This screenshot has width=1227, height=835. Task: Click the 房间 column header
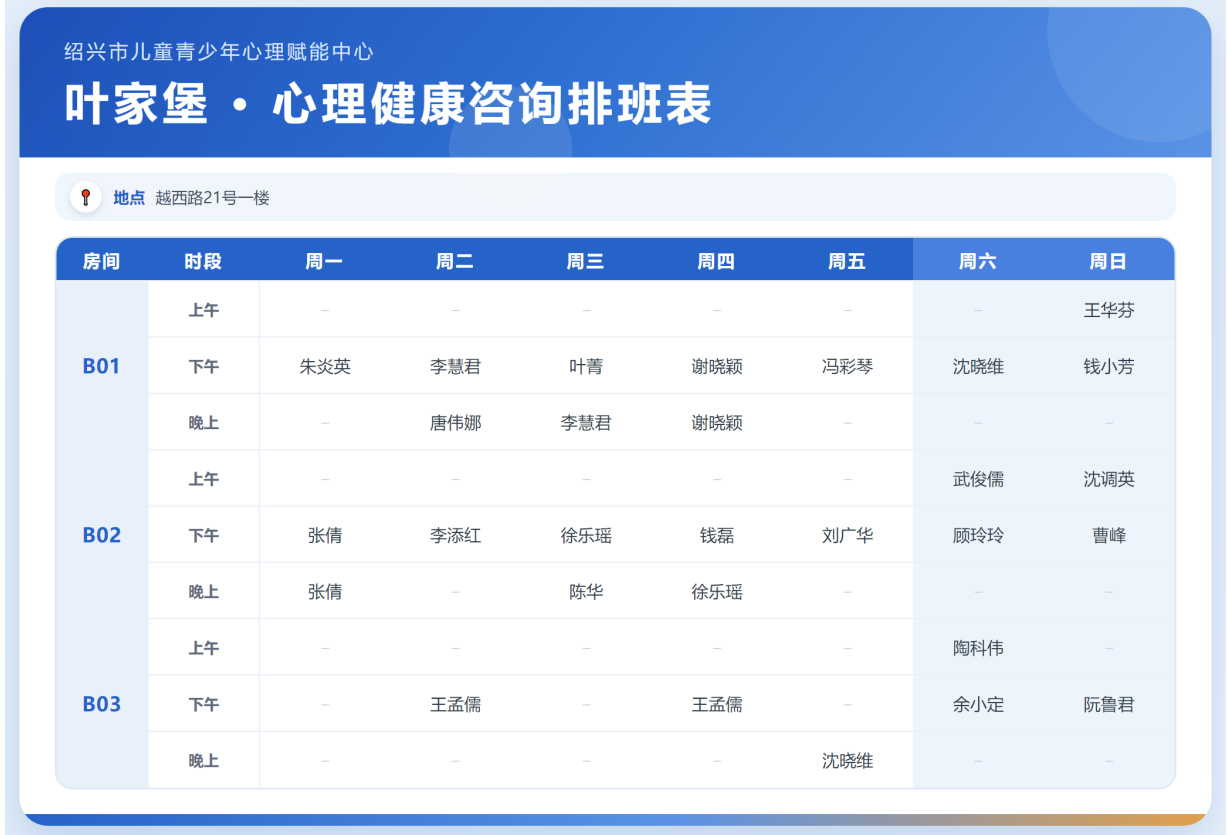click(101, 261)
